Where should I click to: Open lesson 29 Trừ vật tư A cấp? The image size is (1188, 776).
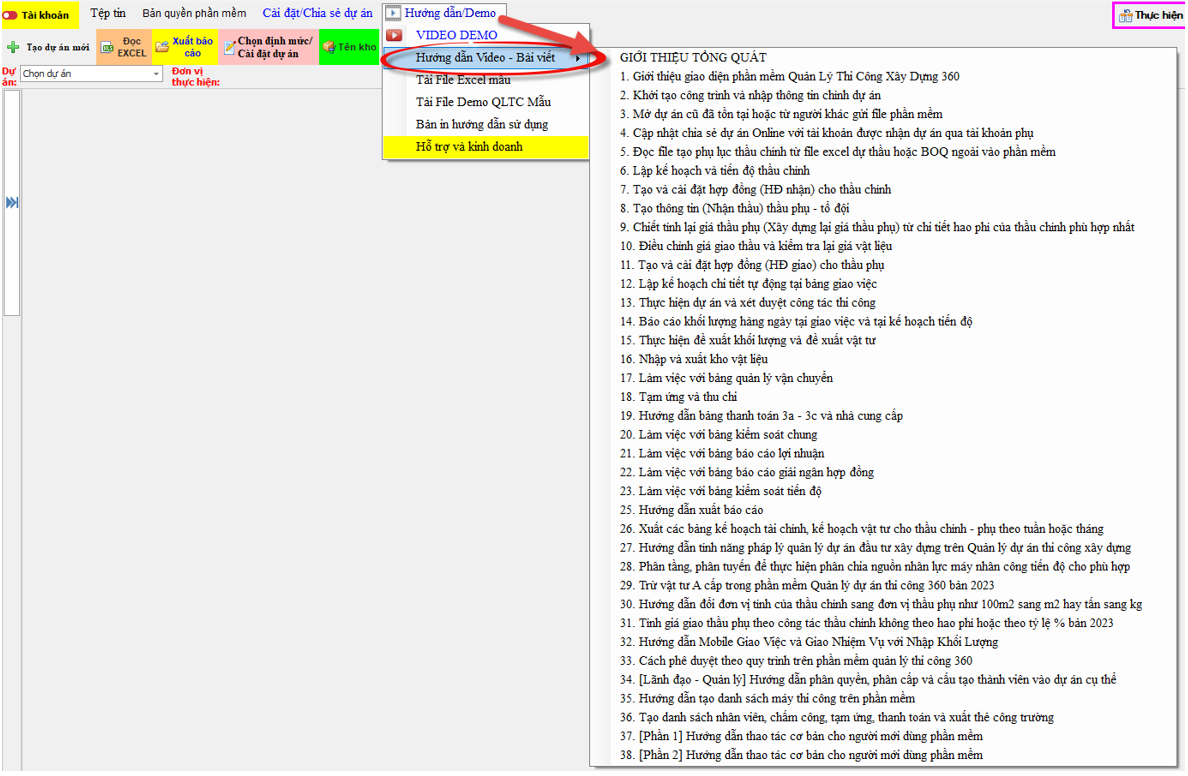click(x=806, y=586)
